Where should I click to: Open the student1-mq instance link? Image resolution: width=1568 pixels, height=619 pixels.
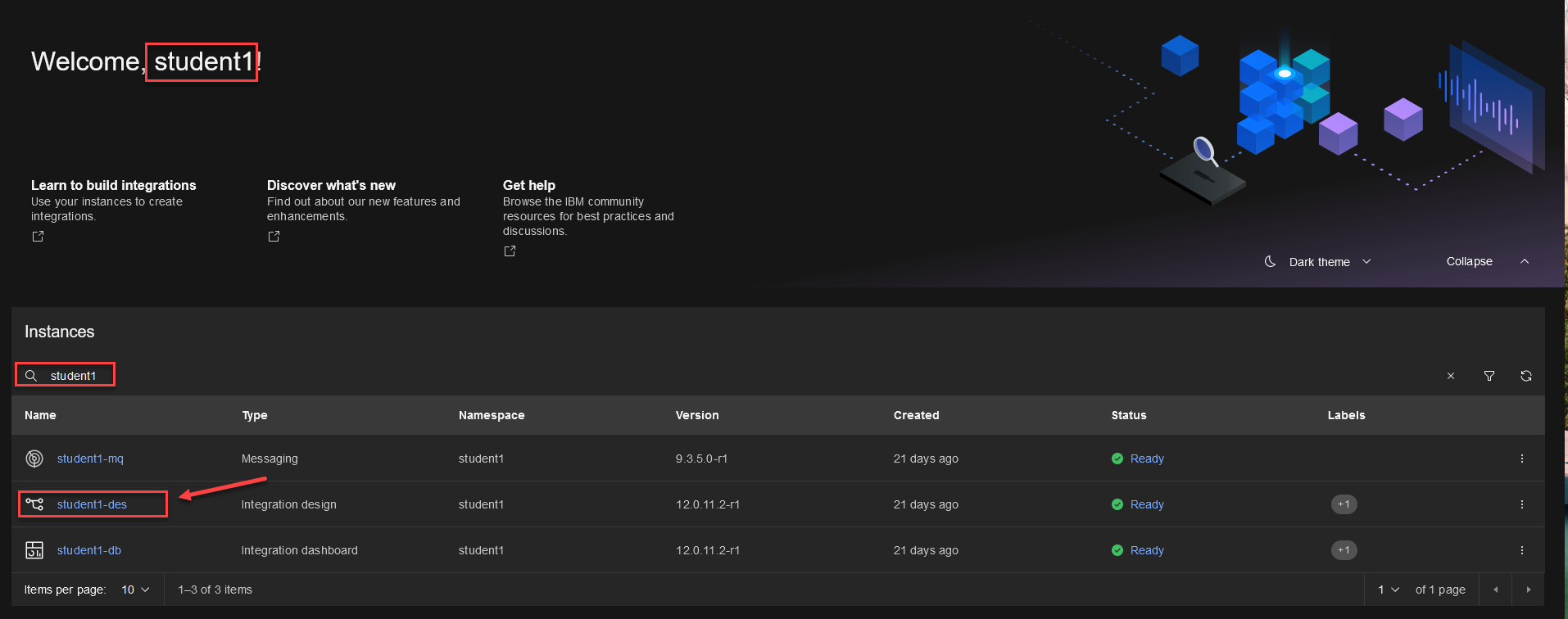pyautogui.click(x=90, y=459)
